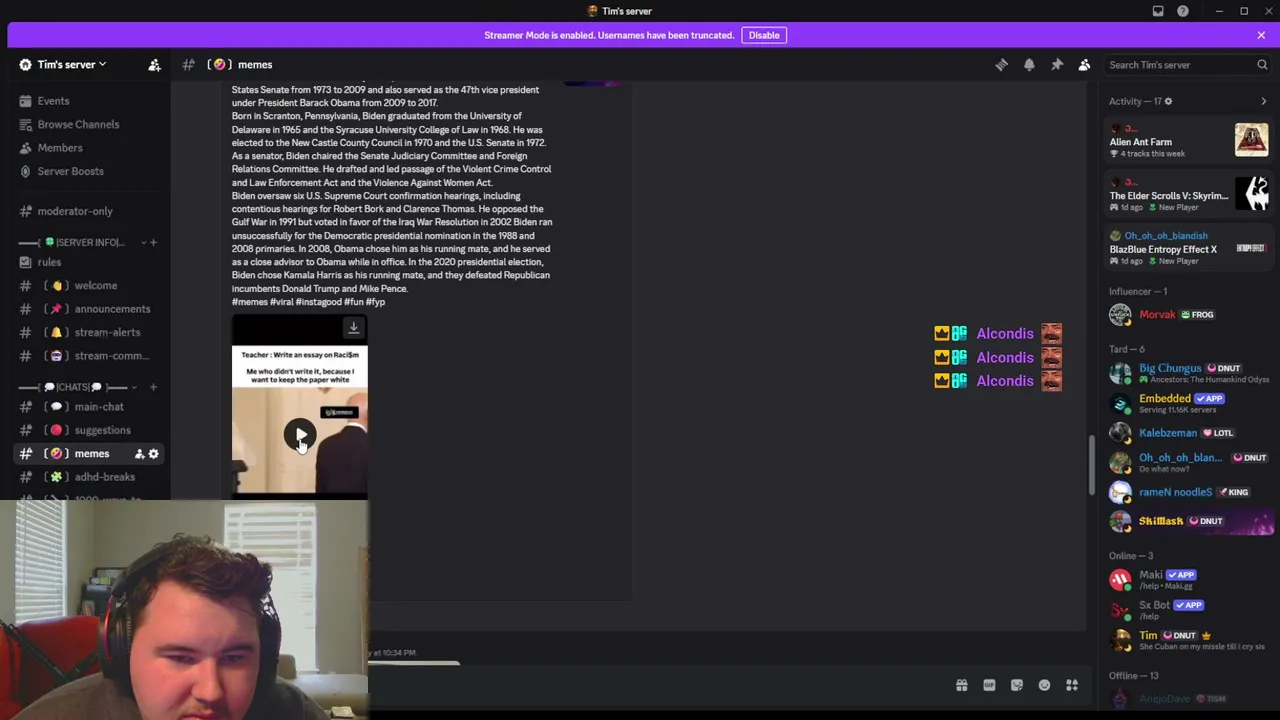The width and height of the screenshot is (1280, 720).
Task: Open the main-chat channel
Action: coord(99,407)
